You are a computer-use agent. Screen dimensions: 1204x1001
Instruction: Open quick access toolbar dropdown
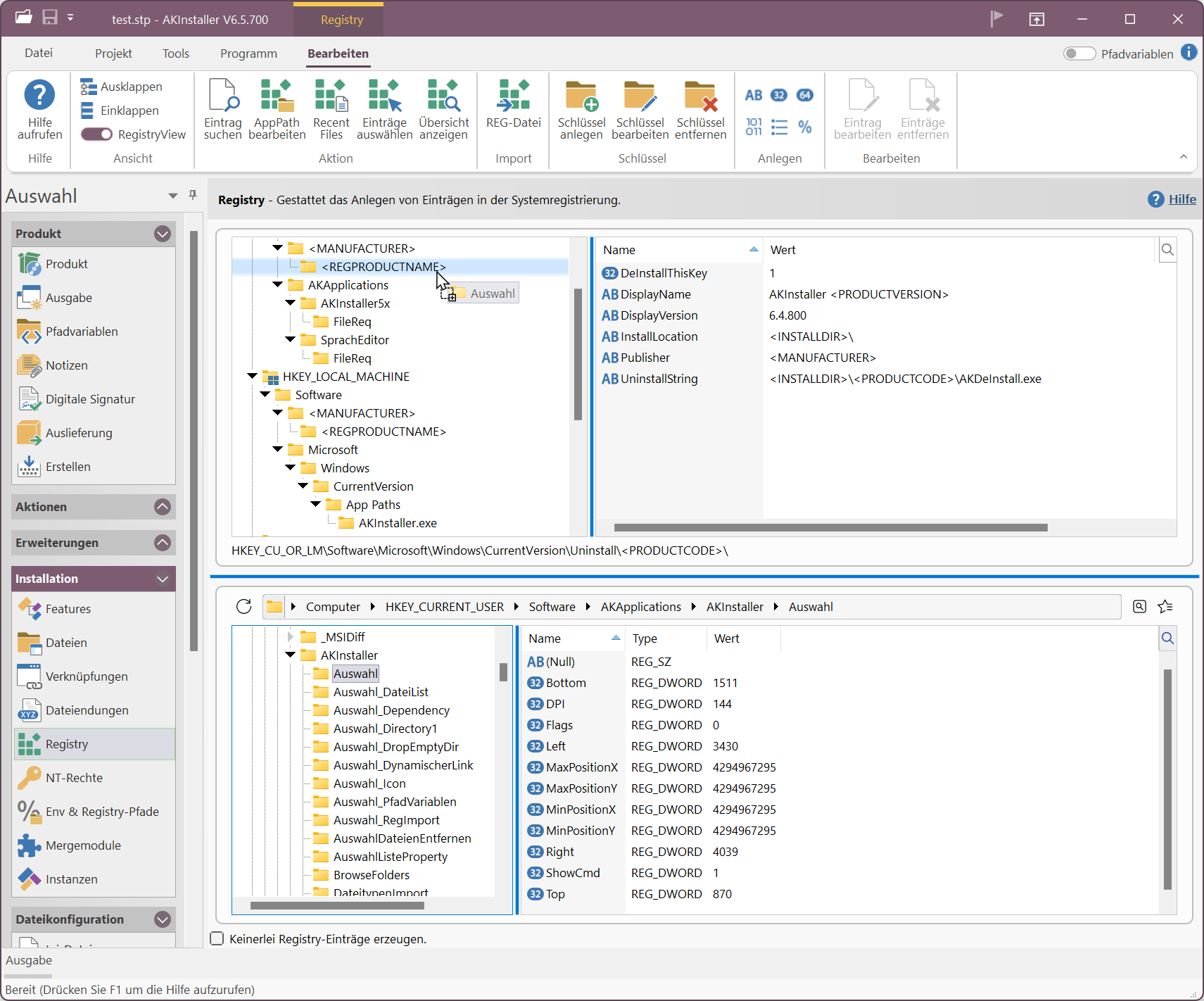click(x=70, y=18)
